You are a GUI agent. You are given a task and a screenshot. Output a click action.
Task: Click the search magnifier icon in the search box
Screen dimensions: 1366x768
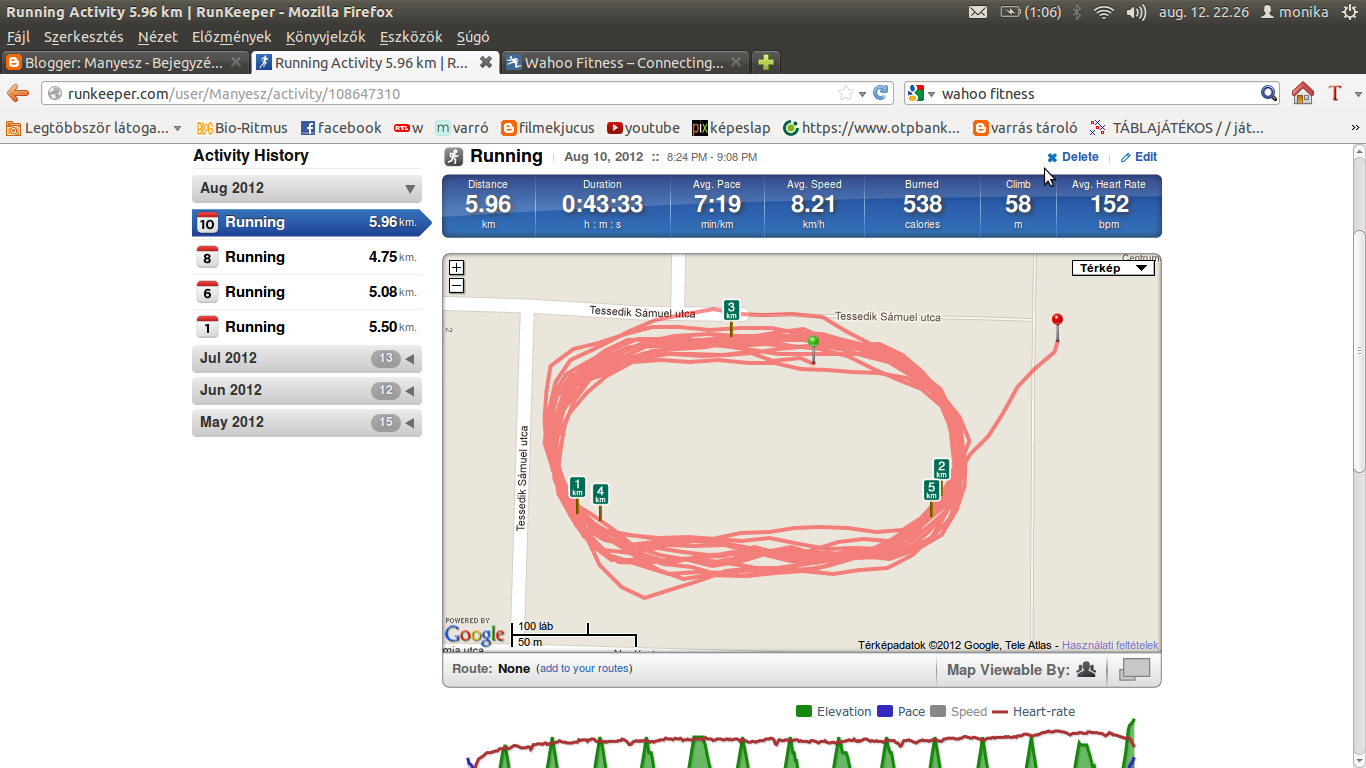pyautogui.click(x=1269, y=93)
